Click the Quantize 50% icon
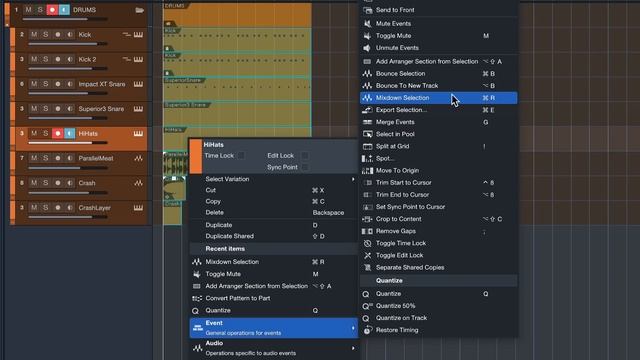The width and height of the screenshot is (640, 360). tap(367, 306)
